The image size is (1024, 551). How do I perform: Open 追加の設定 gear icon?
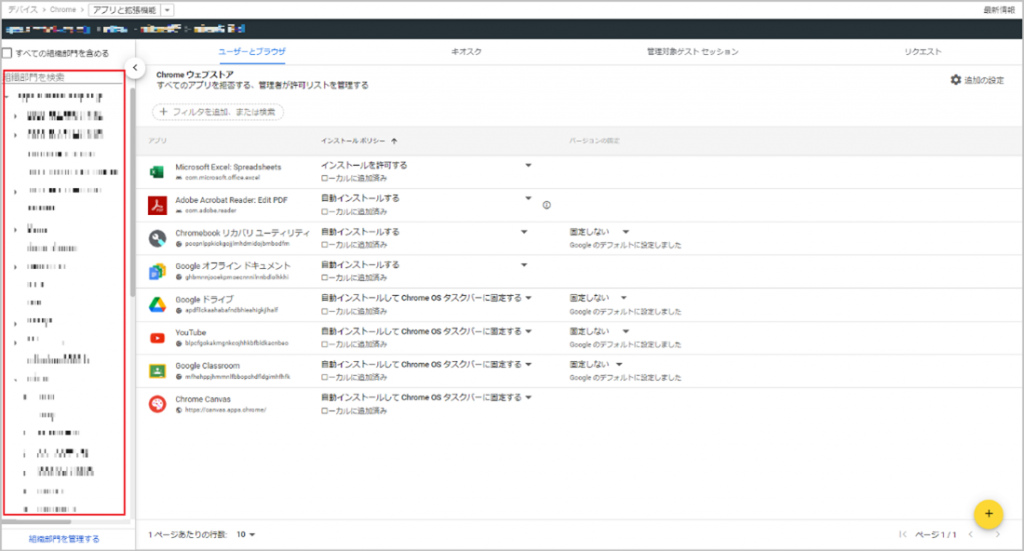point(955,80)
